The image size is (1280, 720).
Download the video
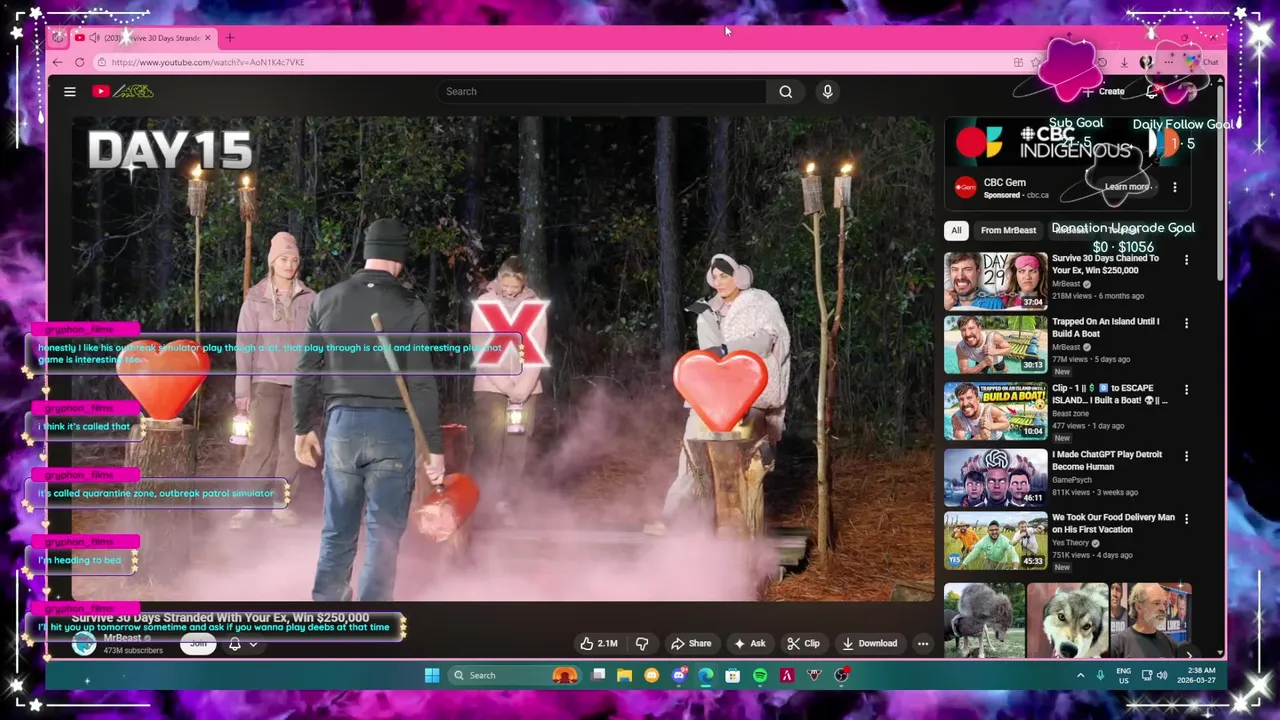coord(870,643)
